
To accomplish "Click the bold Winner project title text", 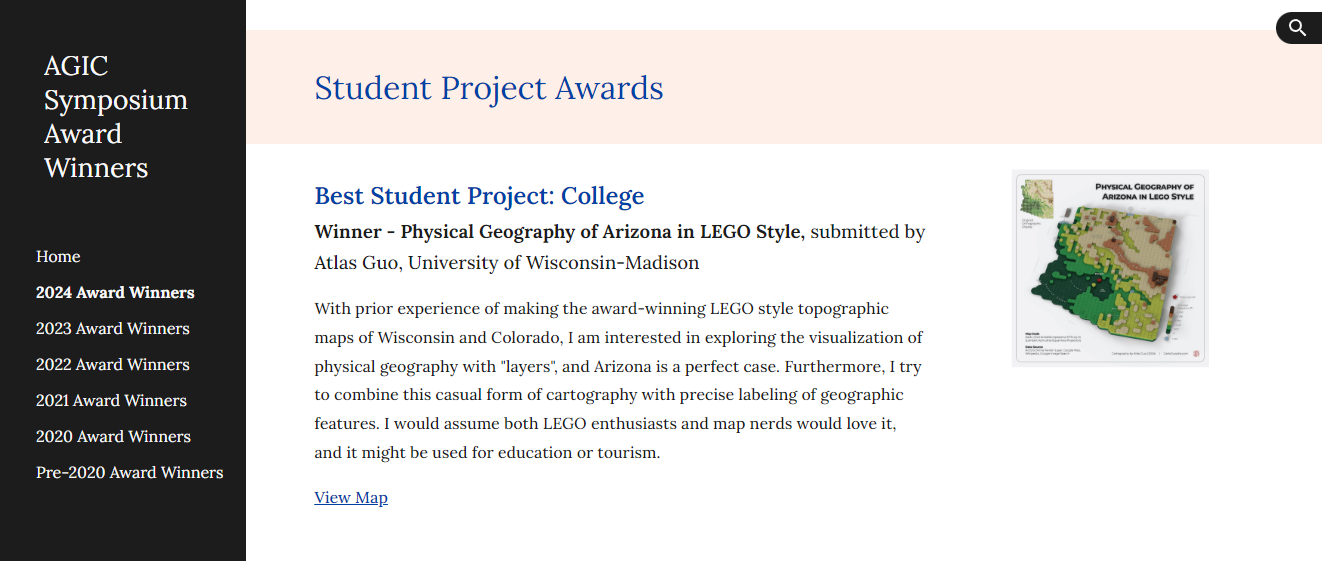I will click(x=557, y=232).
